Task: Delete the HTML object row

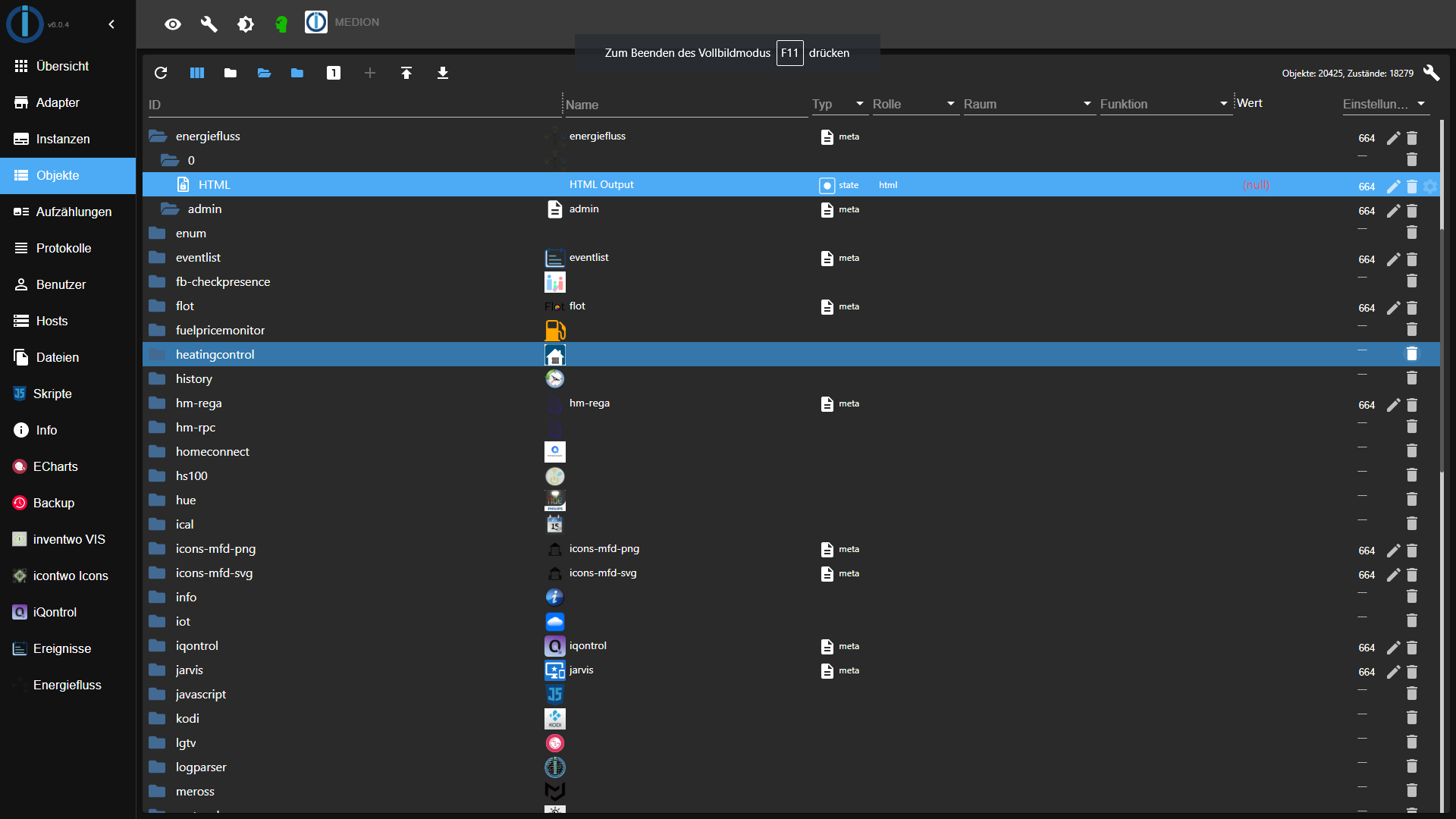Action: coord(1412,187)
